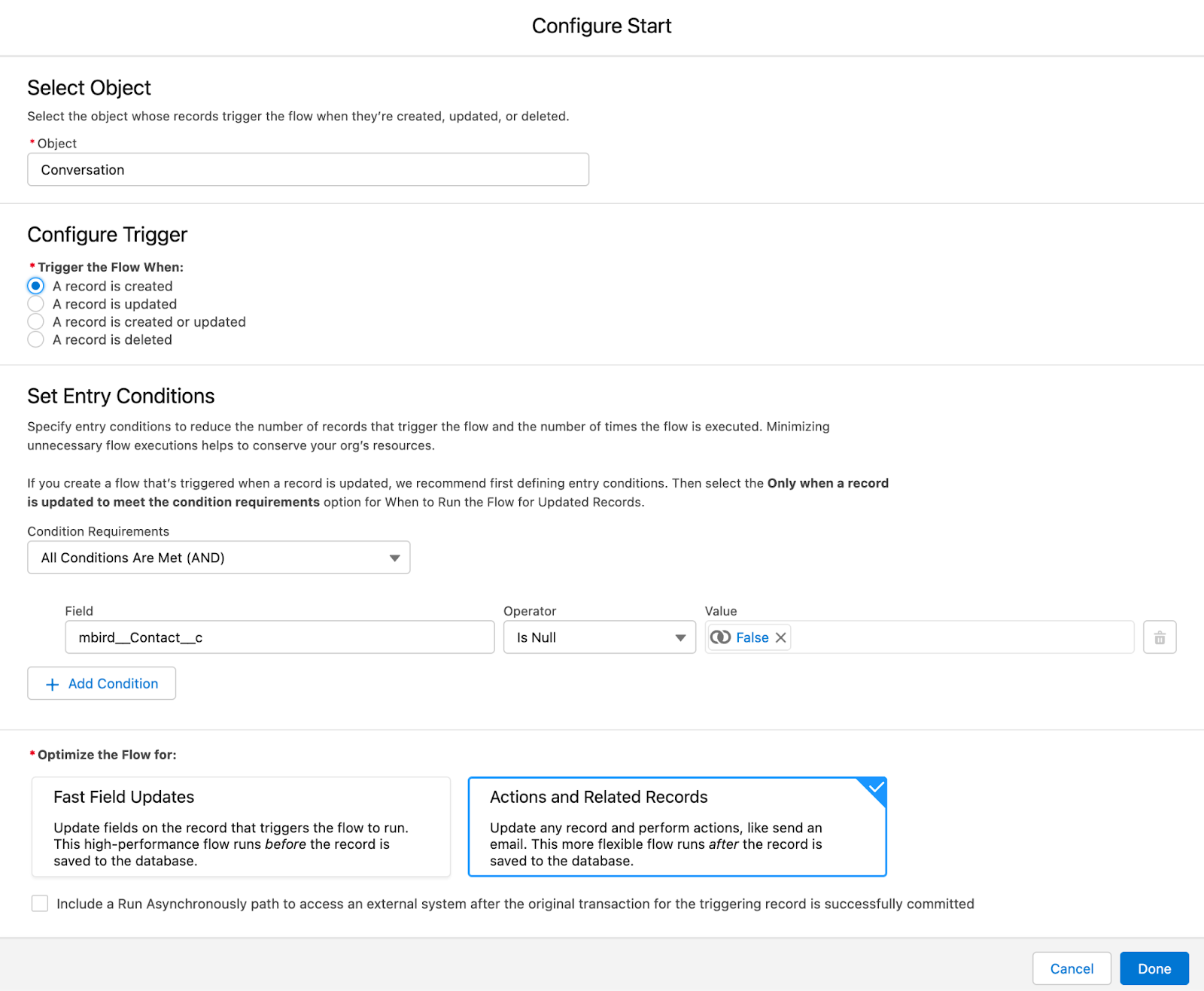Open the Condition Requirements dropdown
The width and height of the screenshot is (1204, 991).
coord(218,558)
